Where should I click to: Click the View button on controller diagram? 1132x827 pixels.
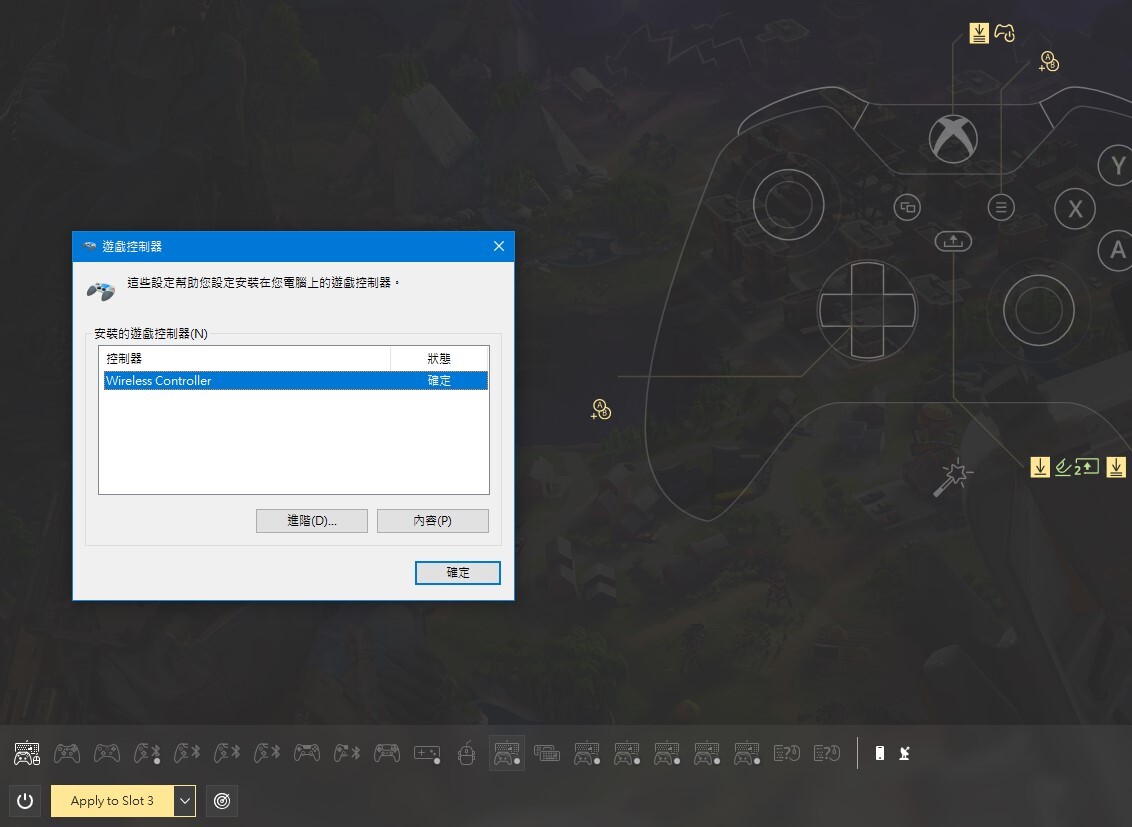pyautogui.click(x=907, y=207)
